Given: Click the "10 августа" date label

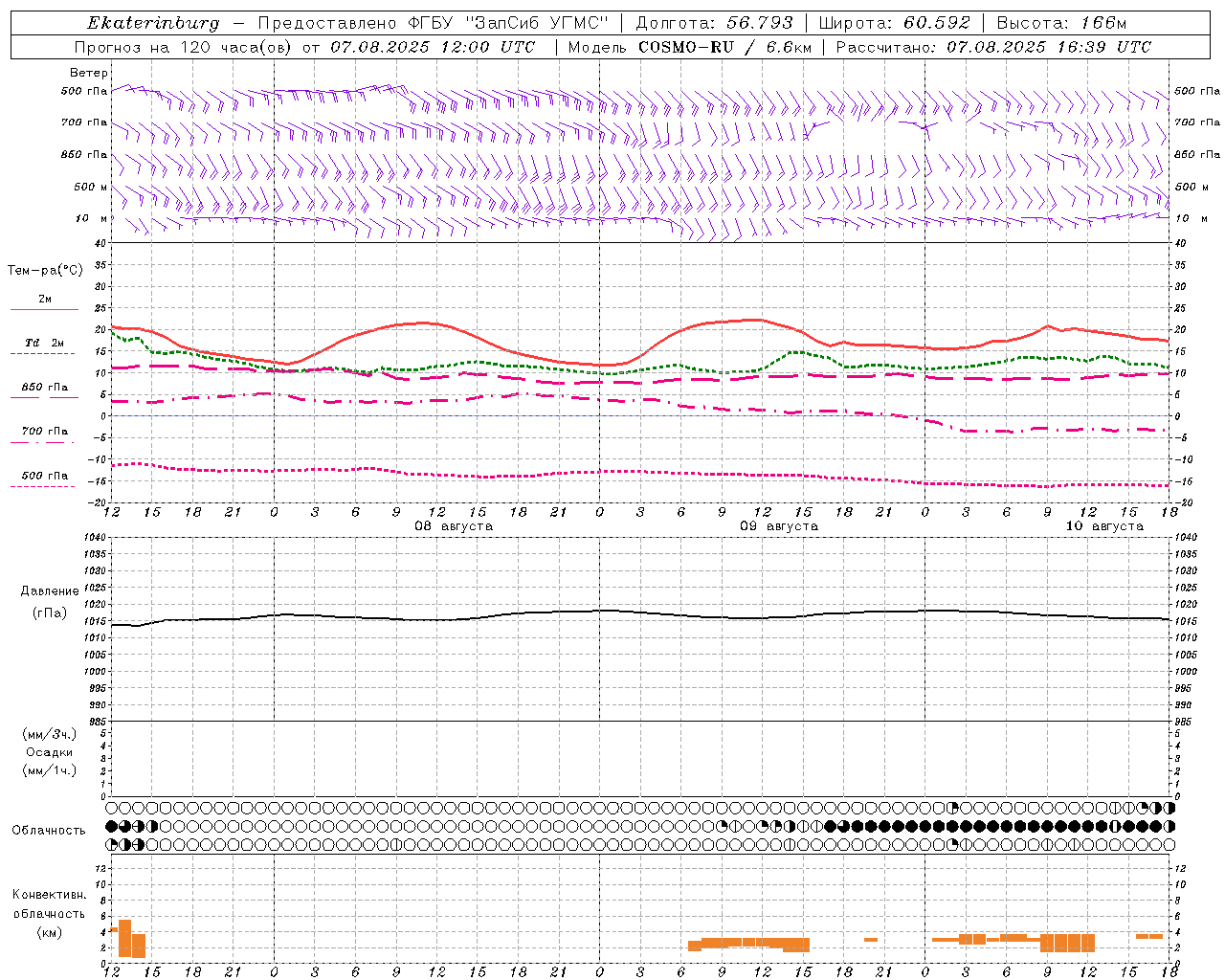Looking at the screenshot, I should (1104, 526).
